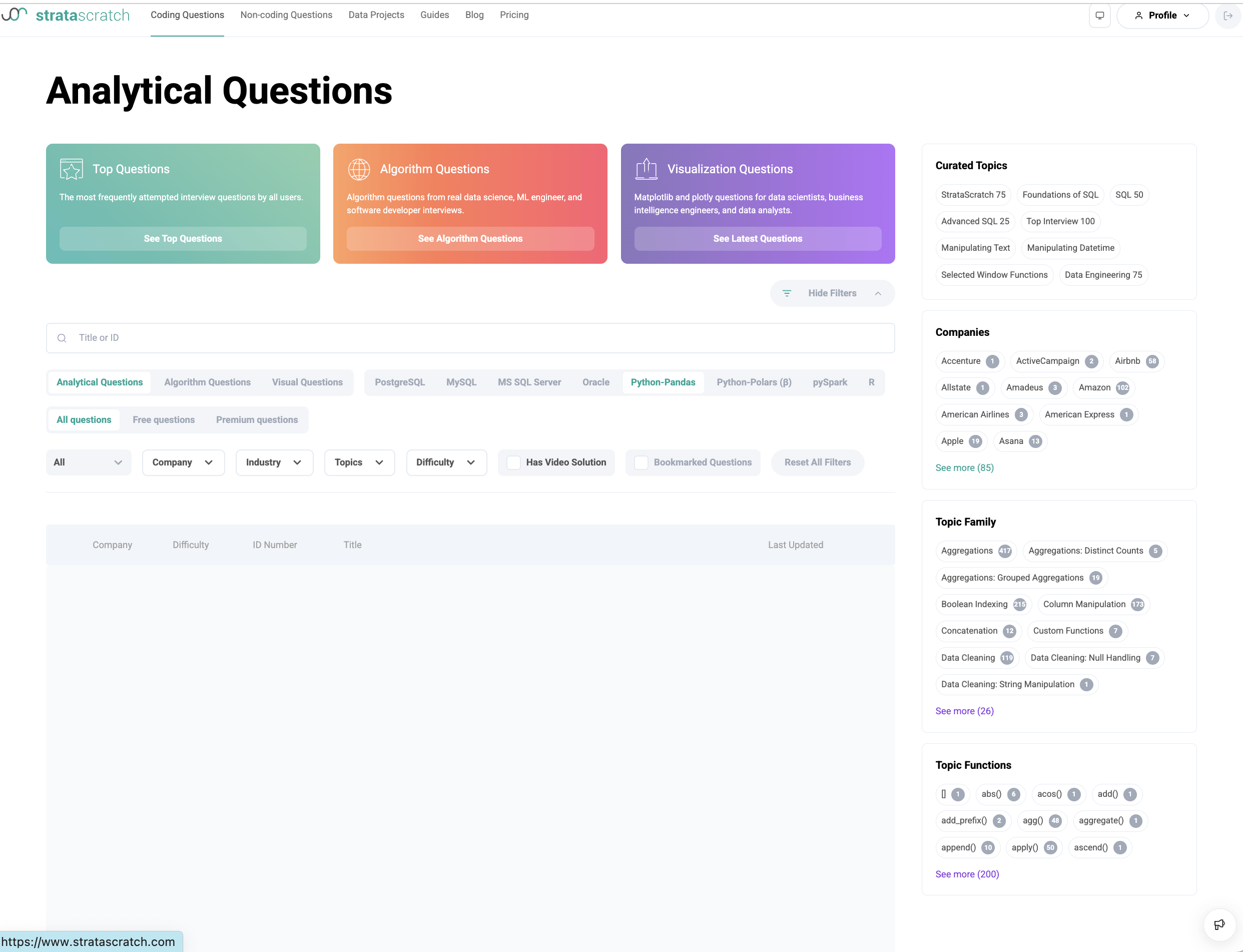Select the Oracle language tab
Screen dimensions: 1243x952
(x=595, y=382)
